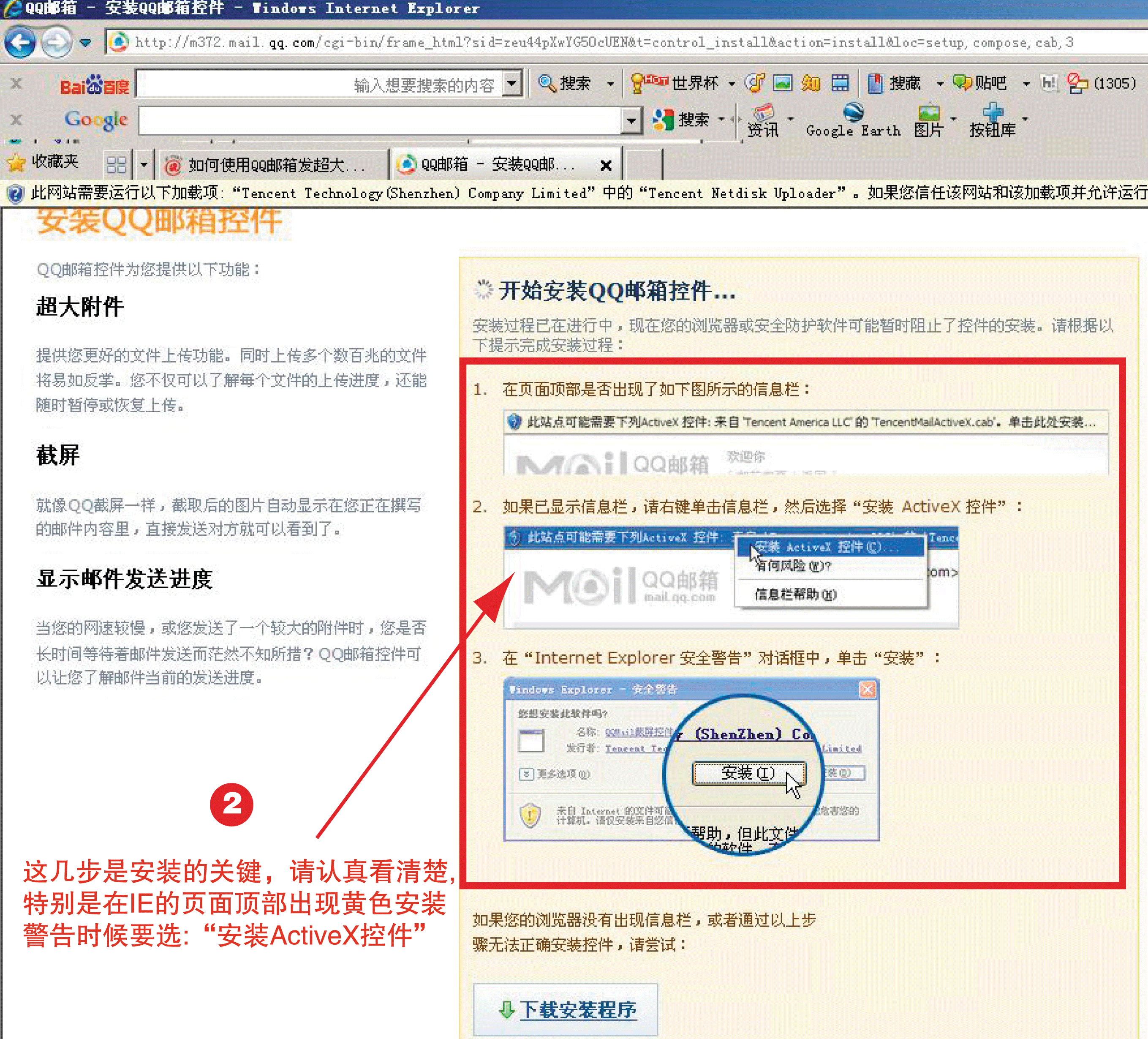The height and width of the screenshot is (1039, 1148).
Task: Click the 图片 images button
Action: pos(928,121)
